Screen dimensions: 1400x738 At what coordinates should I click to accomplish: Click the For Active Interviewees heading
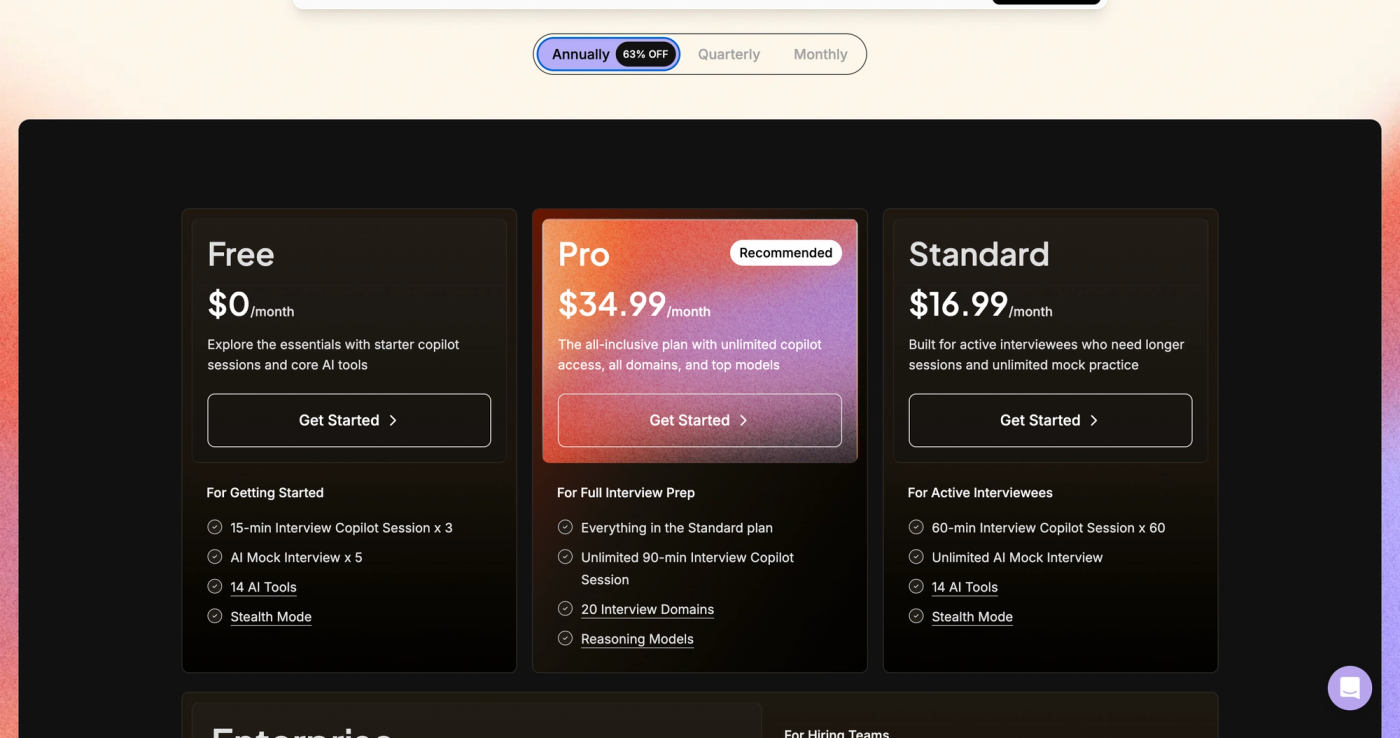coord(980,493)
